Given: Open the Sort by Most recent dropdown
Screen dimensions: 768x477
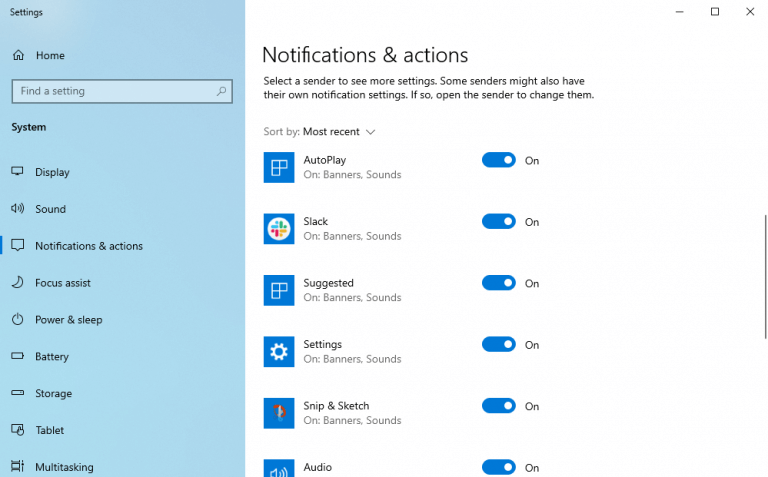Looking at the screenshot, I should pos(339,132).
